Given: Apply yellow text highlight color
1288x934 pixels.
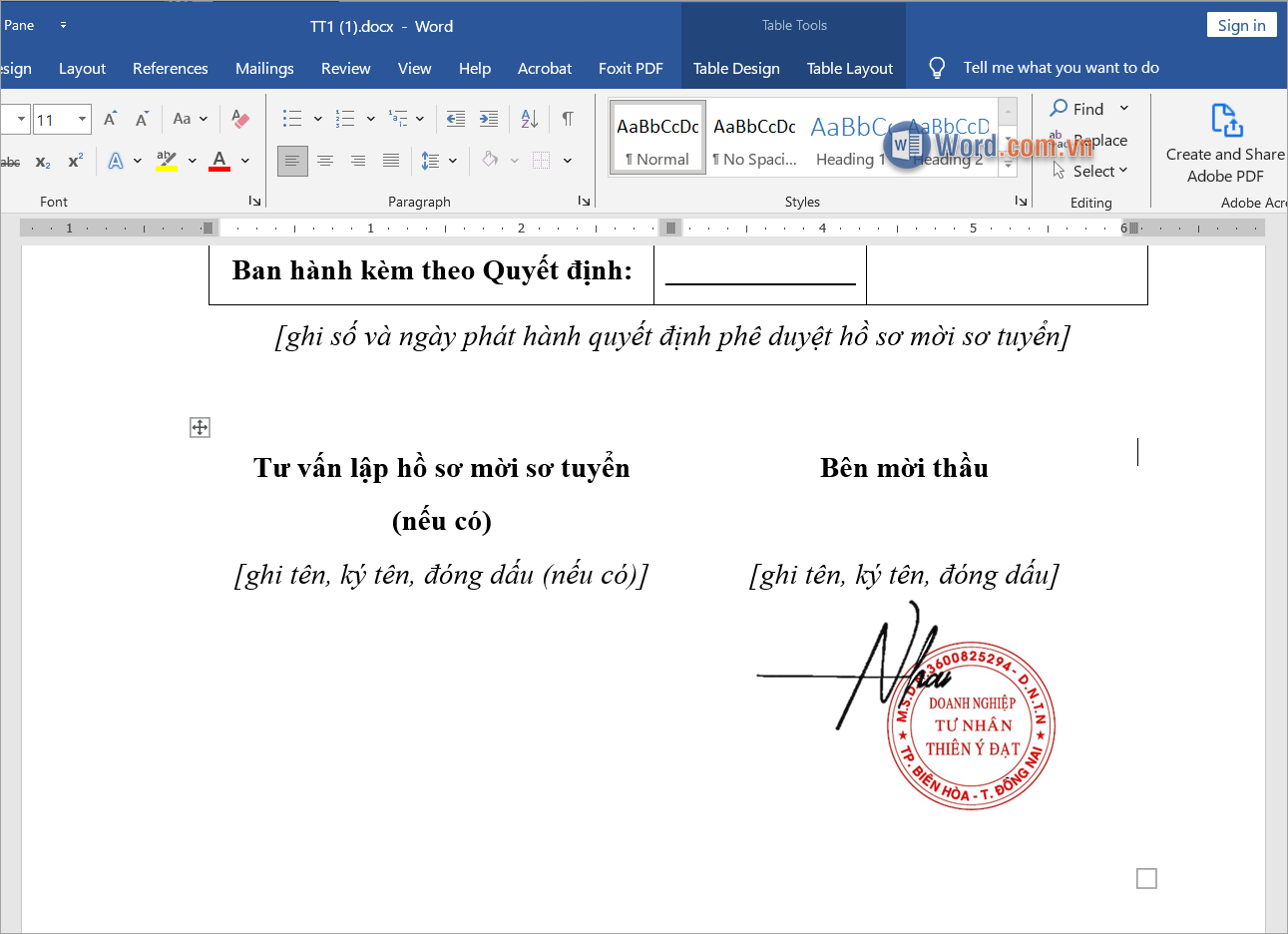Looking at the screenshot, I should click(x=166, y=160).
